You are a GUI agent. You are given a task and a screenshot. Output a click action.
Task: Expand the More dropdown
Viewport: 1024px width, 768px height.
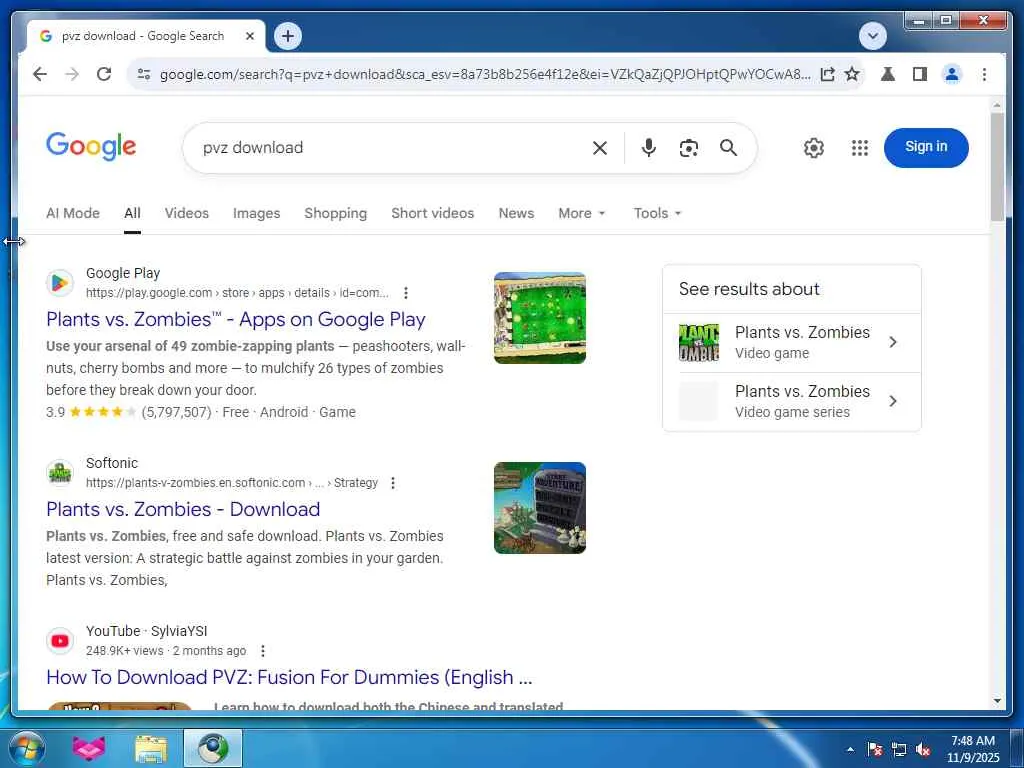point(581,213)
